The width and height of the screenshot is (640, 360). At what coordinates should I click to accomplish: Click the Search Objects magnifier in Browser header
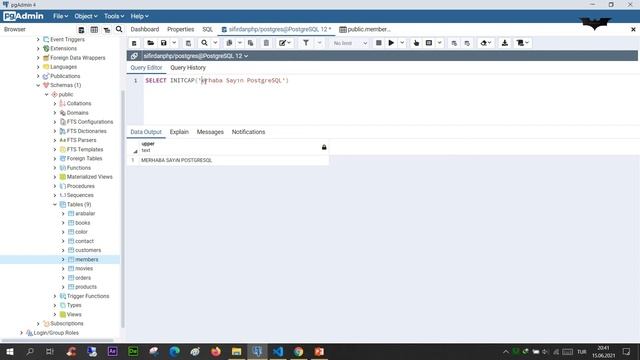coord(119,29)
